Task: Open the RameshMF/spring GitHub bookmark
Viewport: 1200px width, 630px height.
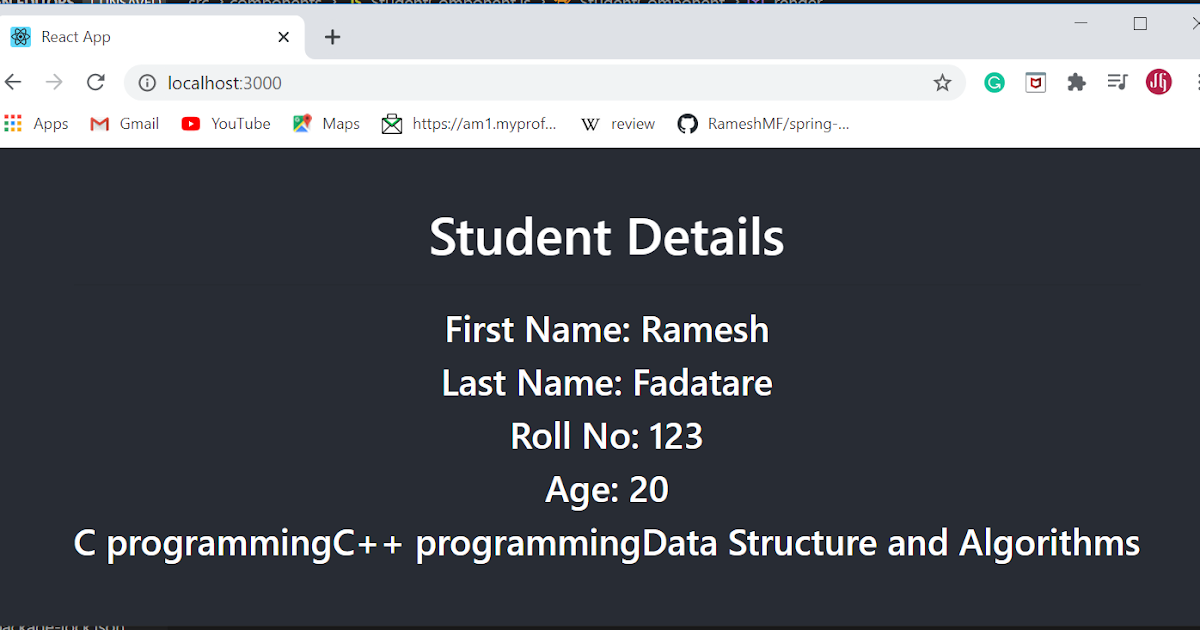Action: coord(764,123)
